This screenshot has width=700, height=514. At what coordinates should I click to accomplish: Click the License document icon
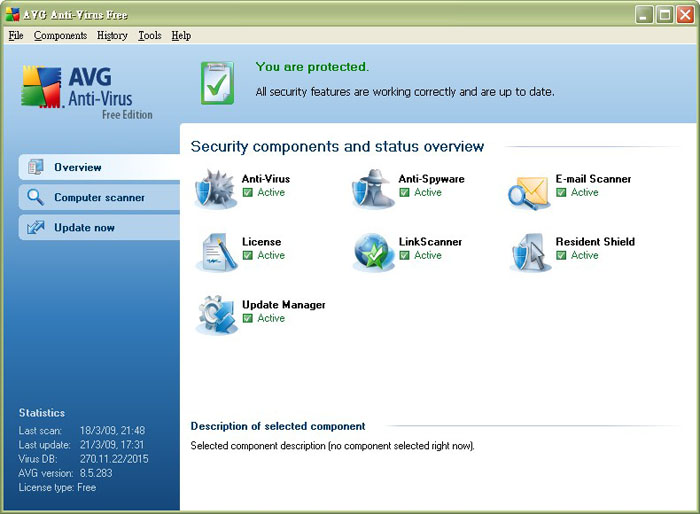point(215,251)
